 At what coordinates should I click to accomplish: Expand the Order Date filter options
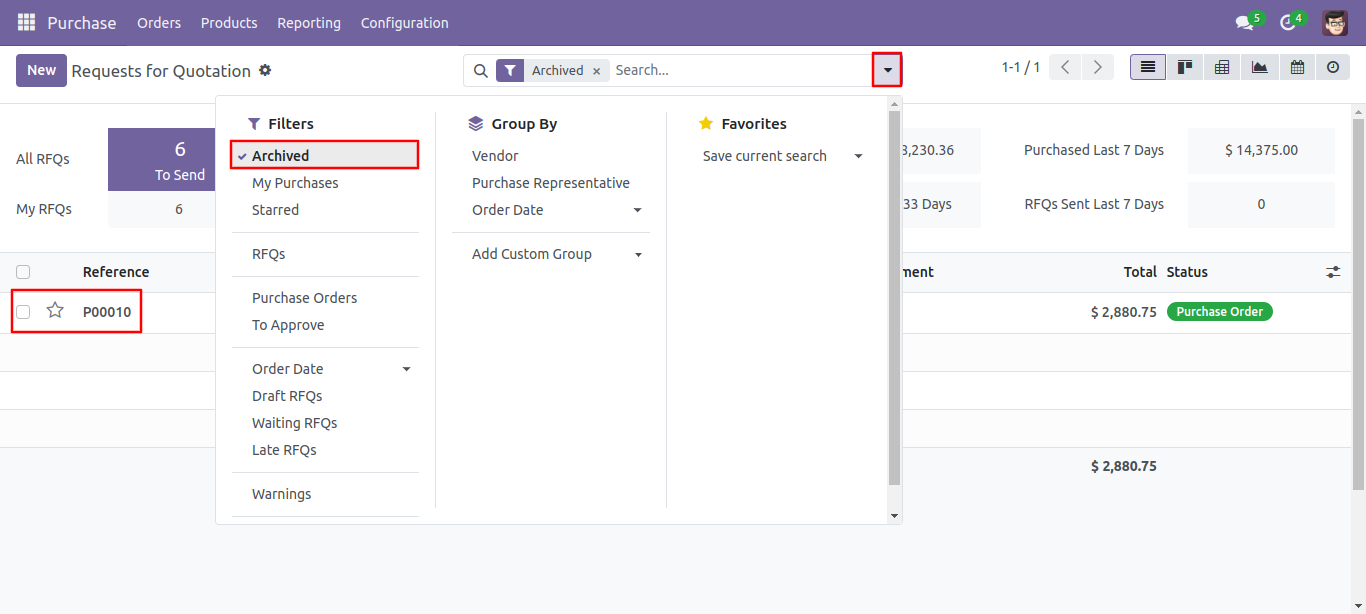(325, 369)
